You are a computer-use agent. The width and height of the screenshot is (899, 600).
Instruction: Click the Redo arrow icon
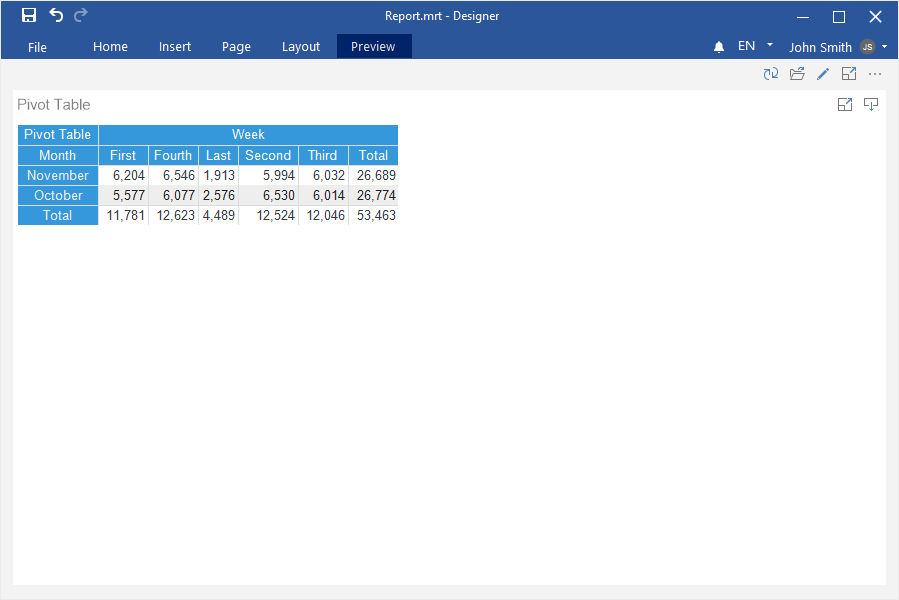coord(81,15)
